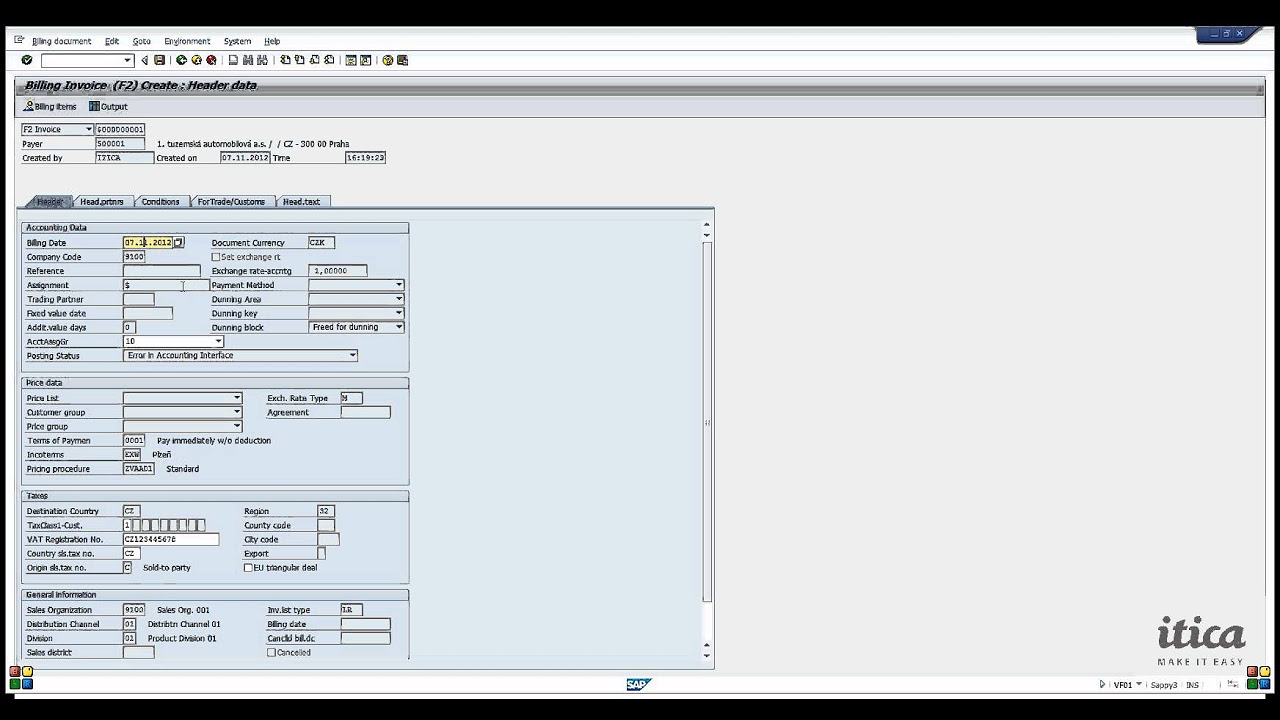Image resolution: width=1280 pixels, height=720 pixels.
Task: Open the Customer group dropdown
Action: pos(237,412)
